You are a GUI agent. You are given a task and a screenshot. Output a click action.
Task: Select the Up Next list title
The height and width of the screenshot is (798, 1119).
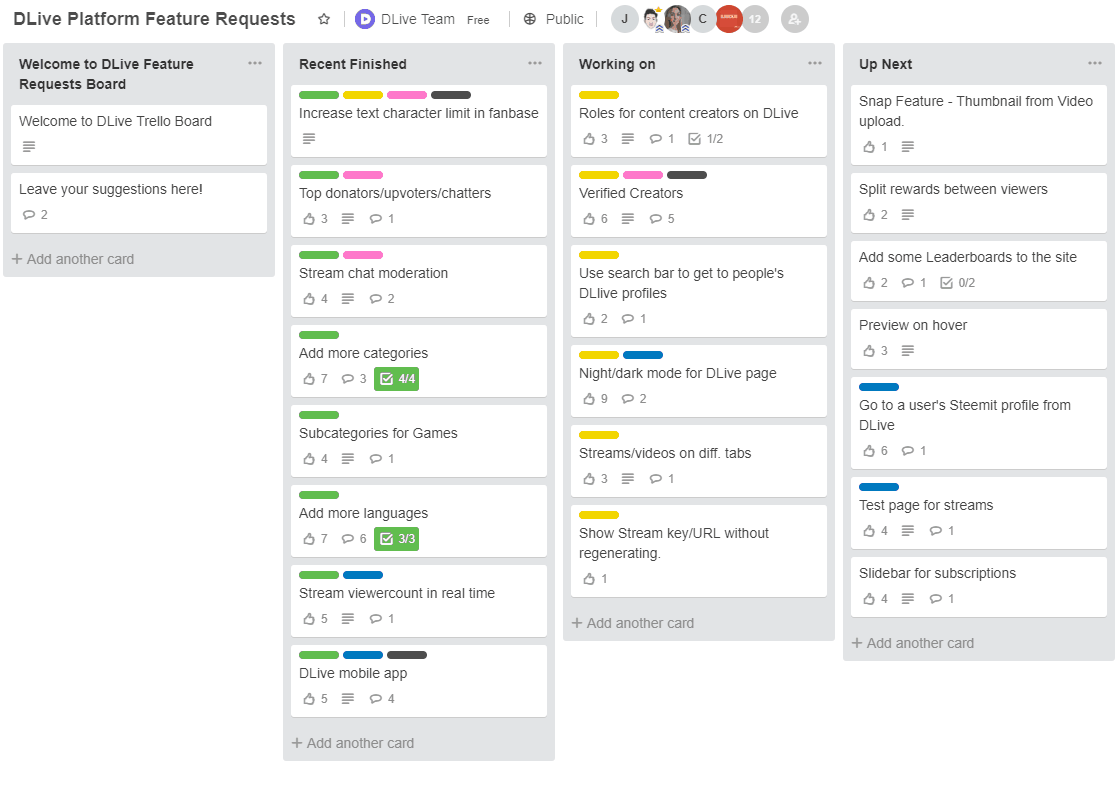click(x=885, y=64)
